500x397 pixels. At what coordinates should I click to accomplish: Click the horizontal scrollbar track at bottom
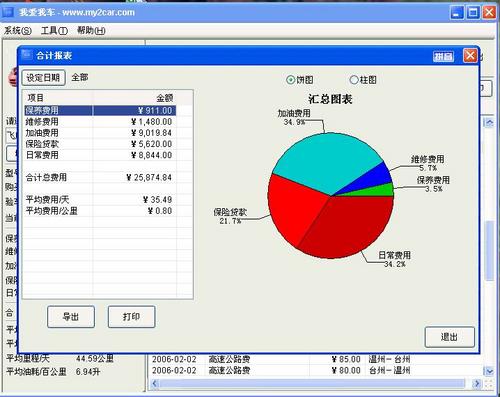(316, 383)
